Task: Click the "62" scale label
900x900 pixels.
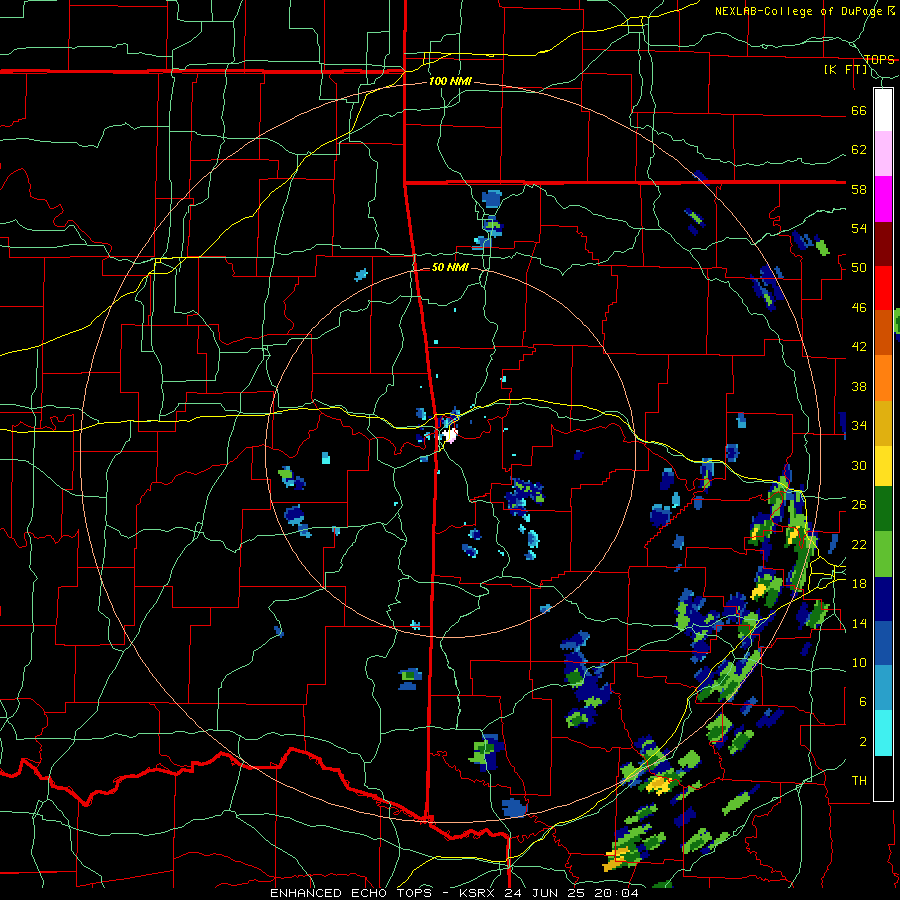Action: [x=859, y=150]
